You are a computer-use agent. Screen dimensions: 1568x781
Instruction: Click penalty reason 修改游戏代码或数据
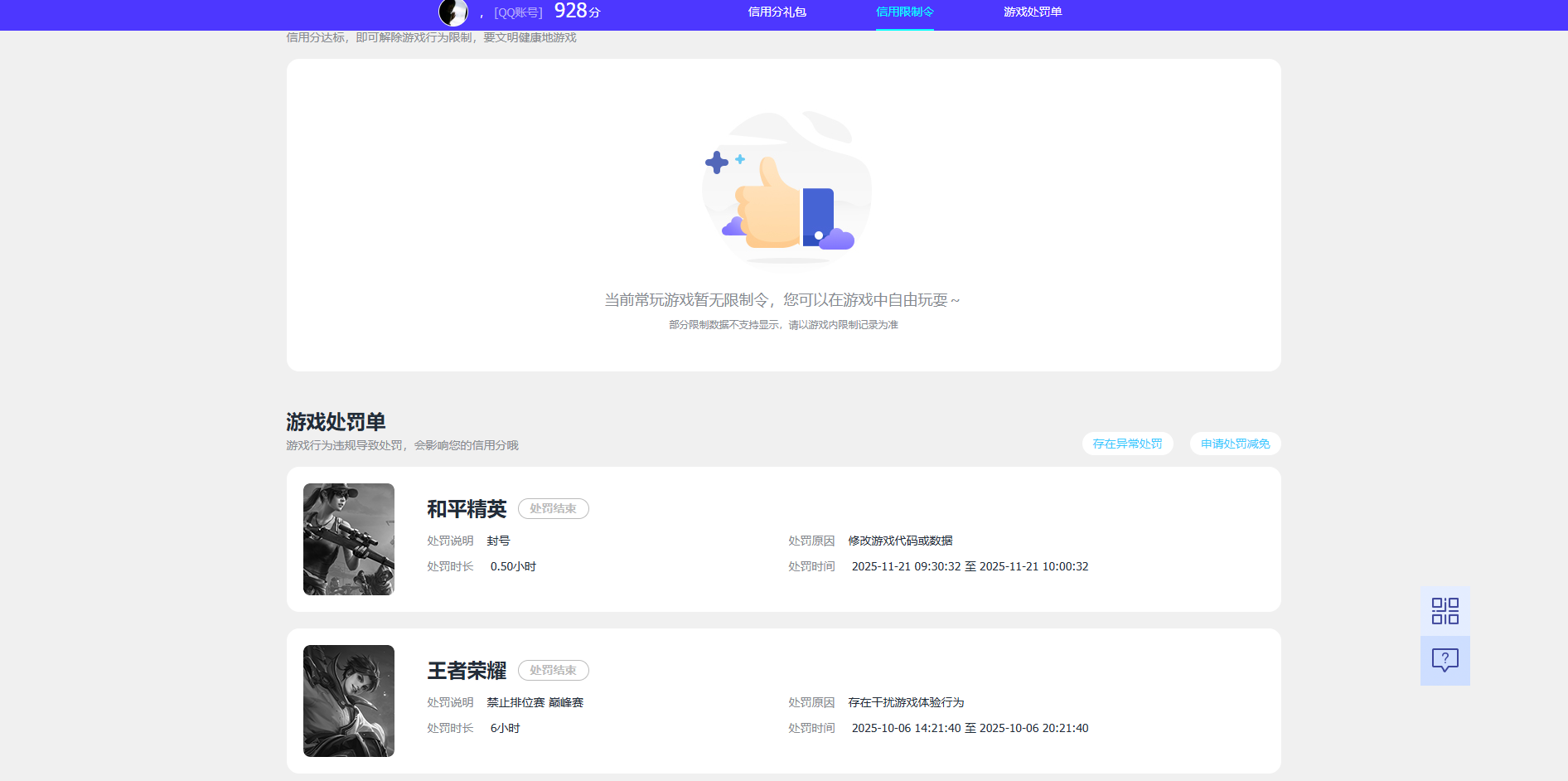900,541
